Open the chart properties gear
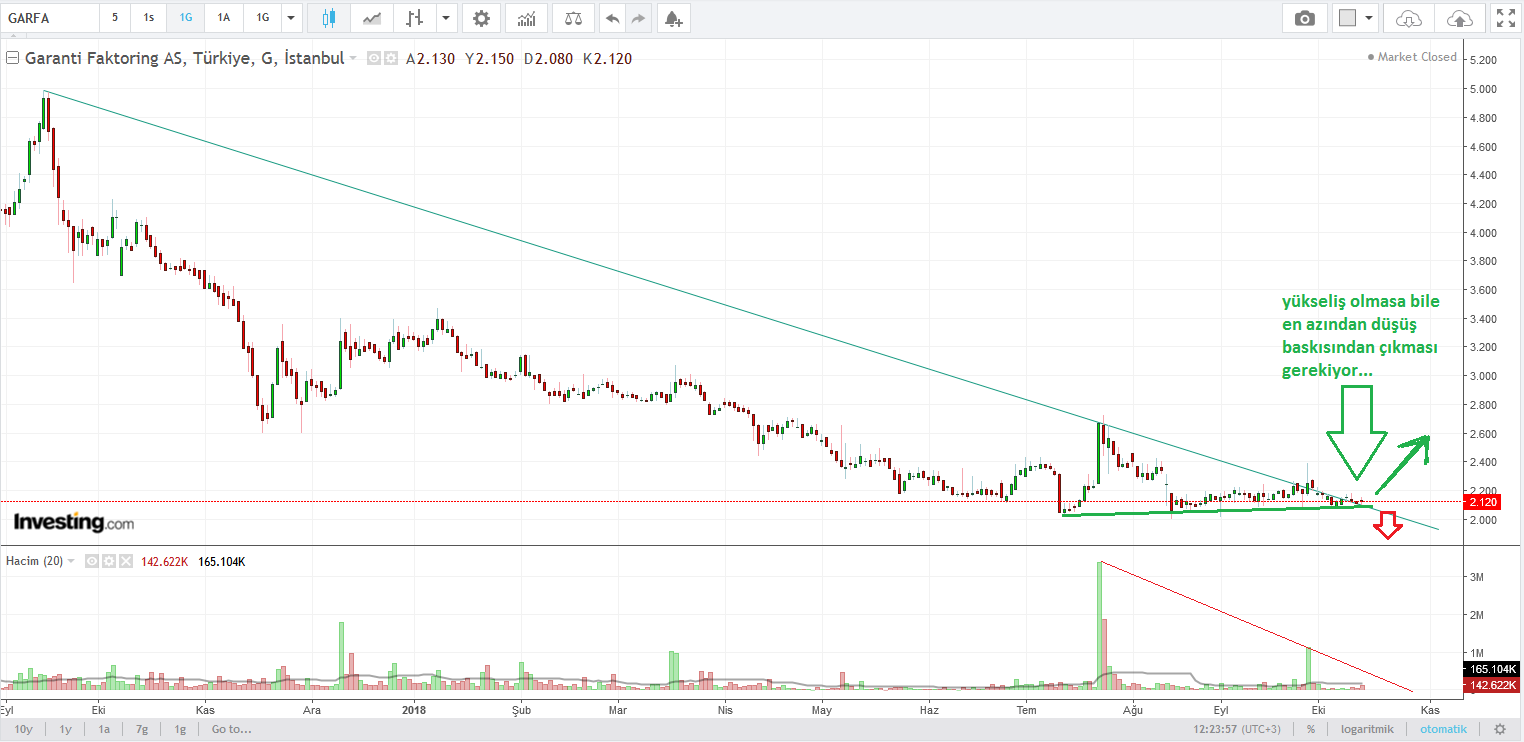Screen dimensions: 1524x742 point(481,17)
